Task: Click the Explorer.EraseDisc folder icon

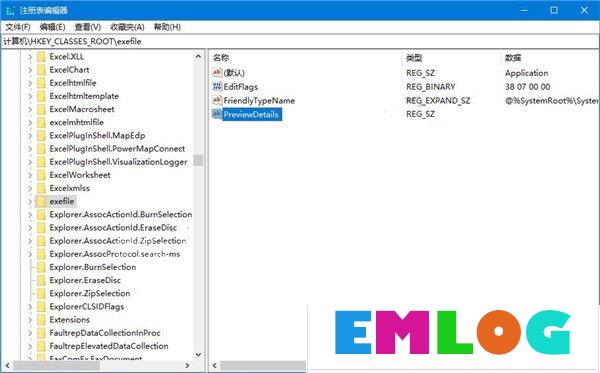Action: coord(41,280)
